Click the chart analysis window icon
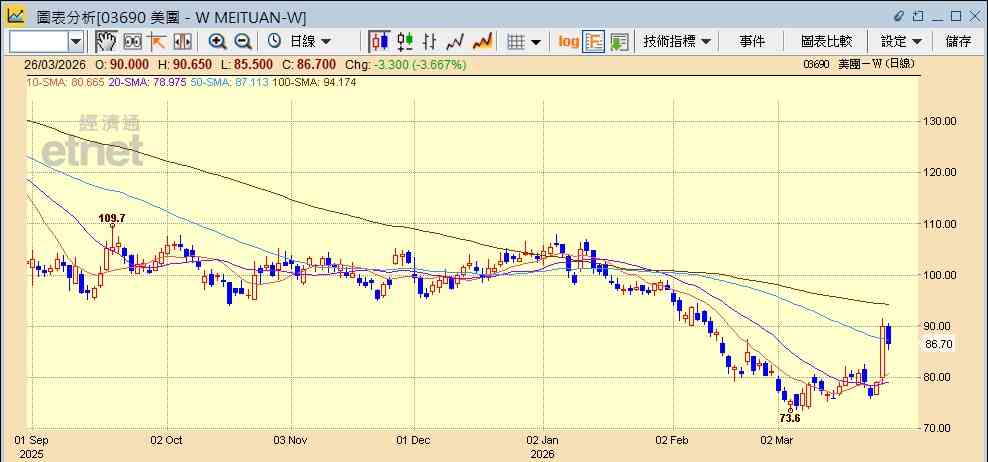Viewport: 988px width, 462px height. click(16, 16)
